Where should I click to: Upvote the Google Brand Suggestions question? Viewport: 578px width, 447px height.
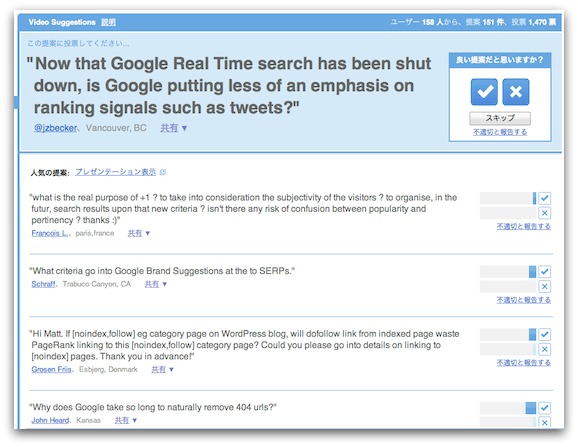(544, 272)
